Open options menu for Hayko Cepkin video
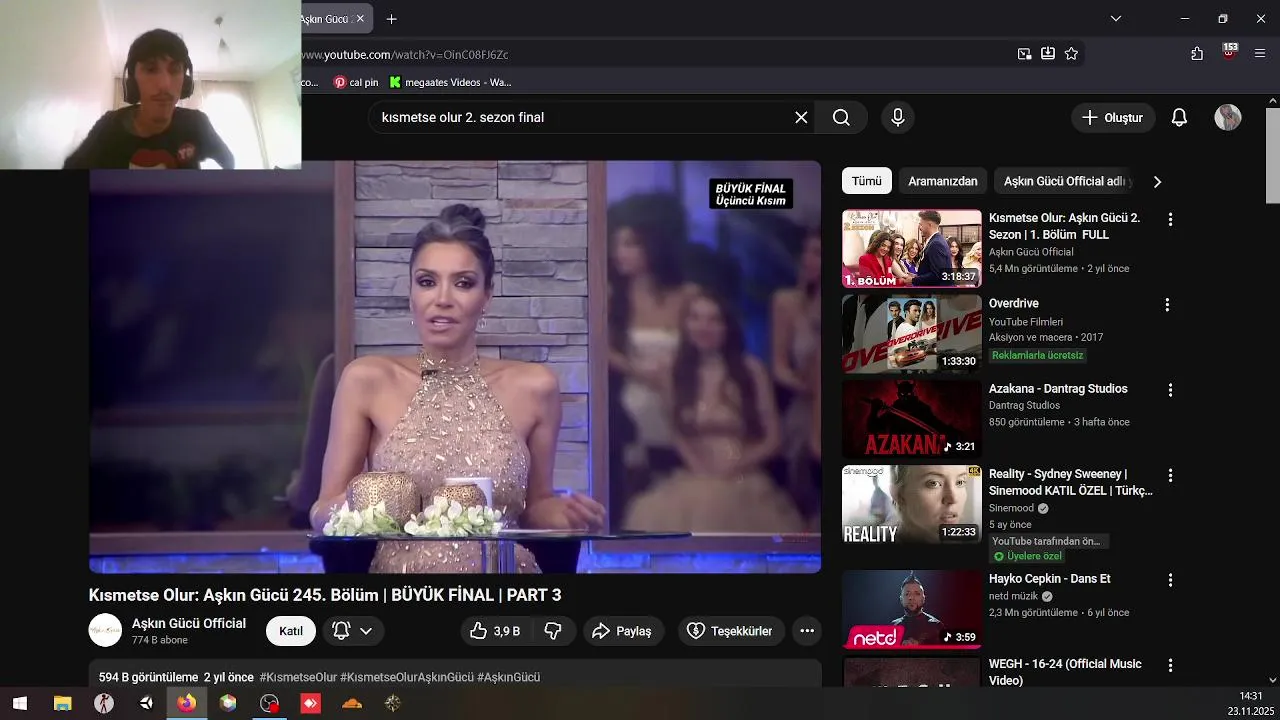Viewport: 1280px width, 720px height. (1170, 580)
